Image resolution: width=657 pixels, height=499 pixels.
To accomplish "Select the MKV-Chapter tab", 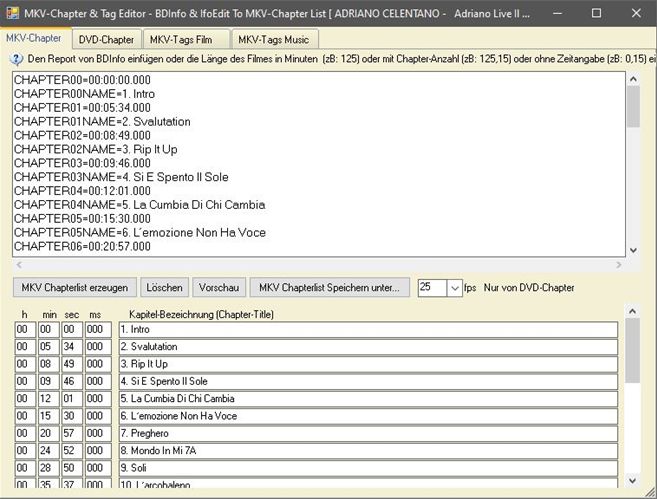I will coord(33,38).
